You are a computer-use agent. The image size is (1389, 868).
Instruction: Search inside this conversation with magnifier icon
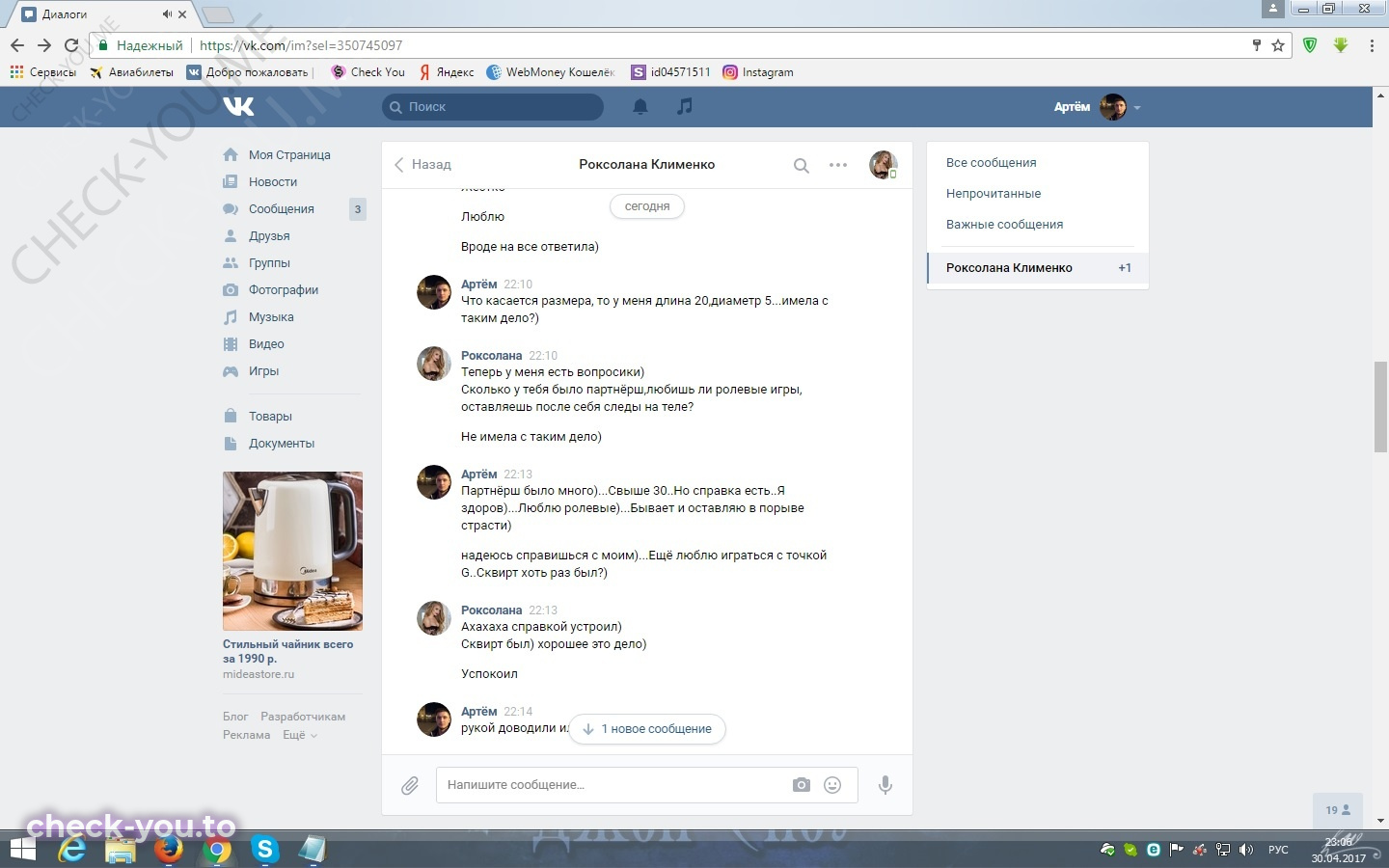click(801, 165)
